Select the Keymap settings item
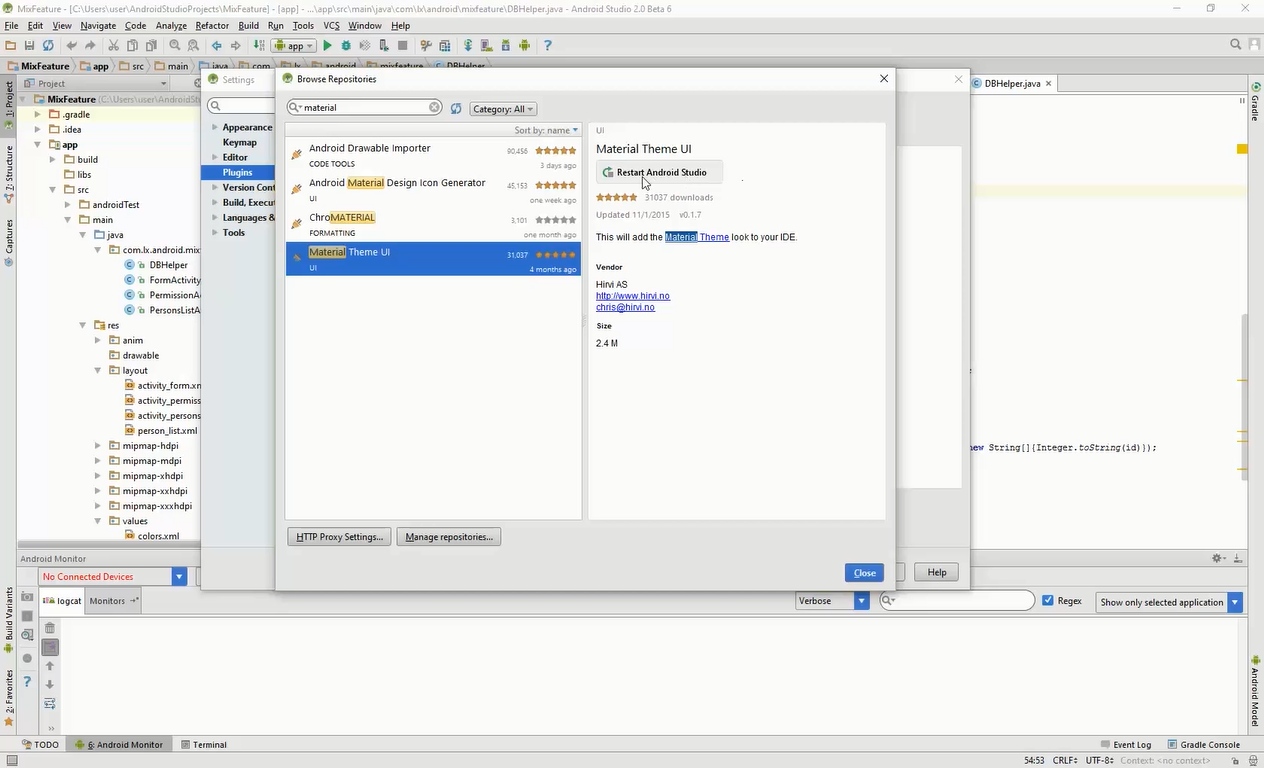 240,142
